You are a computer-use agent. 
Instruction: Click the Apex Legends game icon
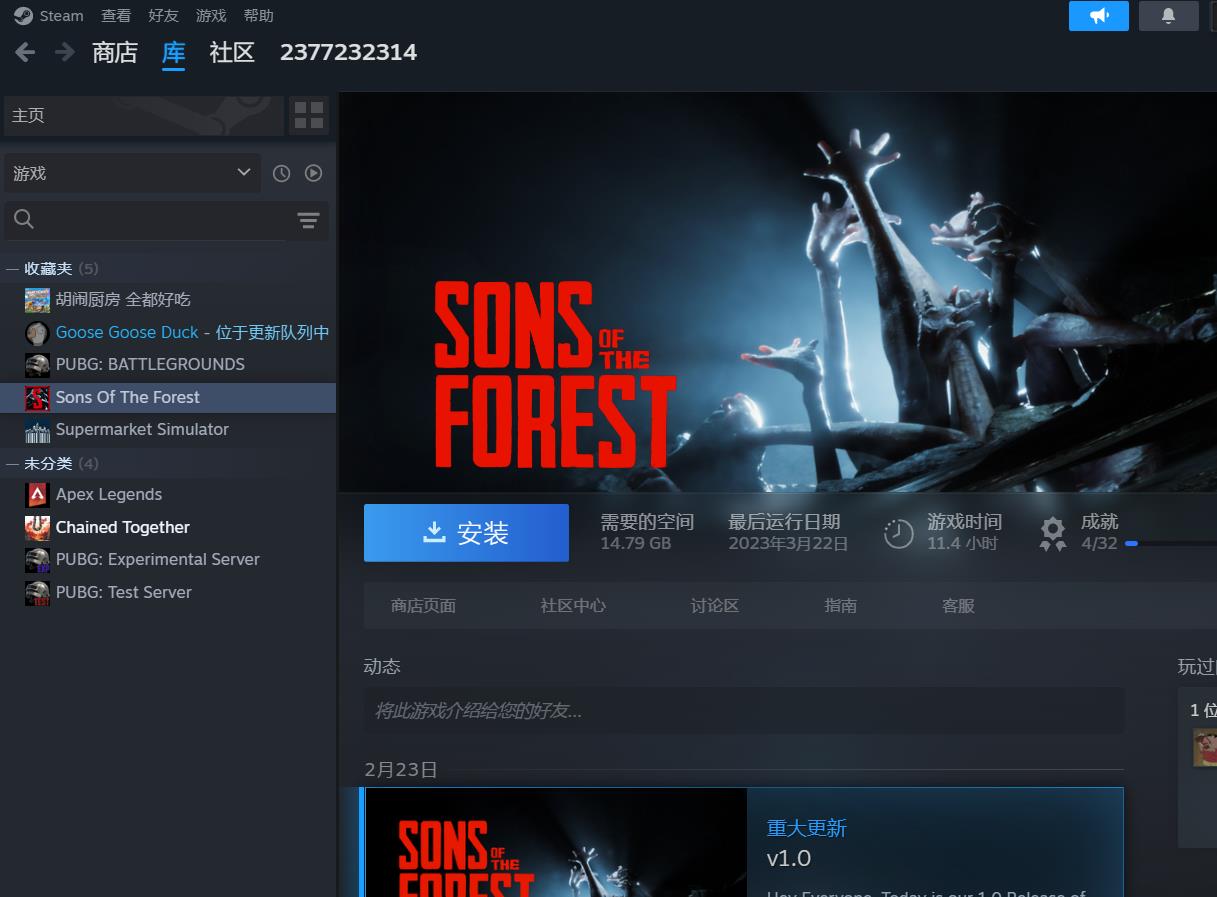pos(37,495)
